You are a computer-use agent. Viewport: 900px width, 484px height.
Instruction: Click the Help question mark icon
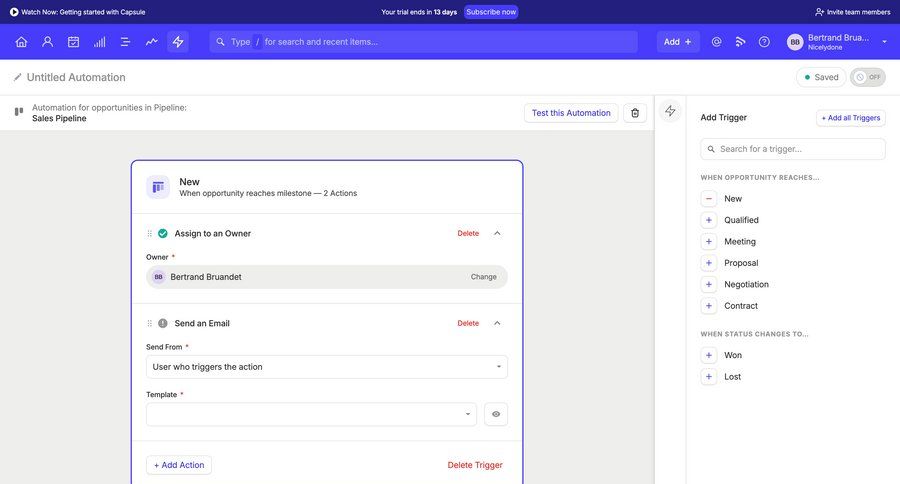[764, 42]
